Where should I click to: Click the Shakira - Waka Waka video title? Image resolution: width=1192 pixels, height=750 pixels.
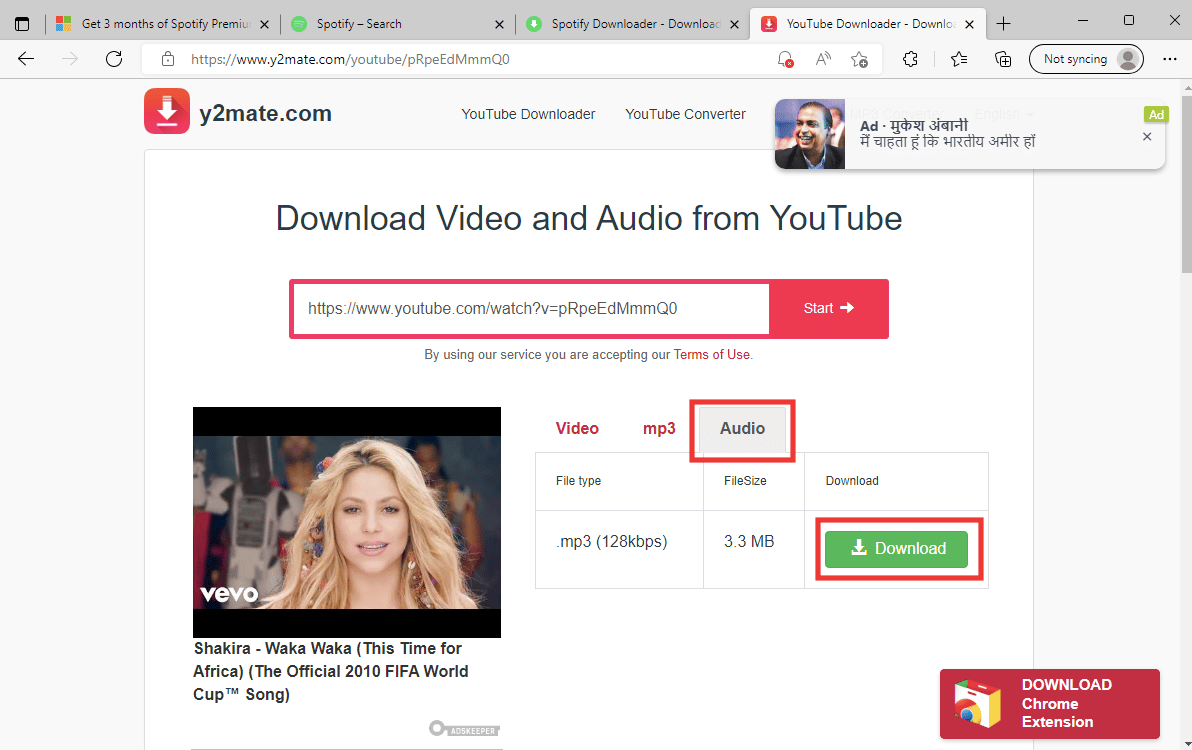331,672
